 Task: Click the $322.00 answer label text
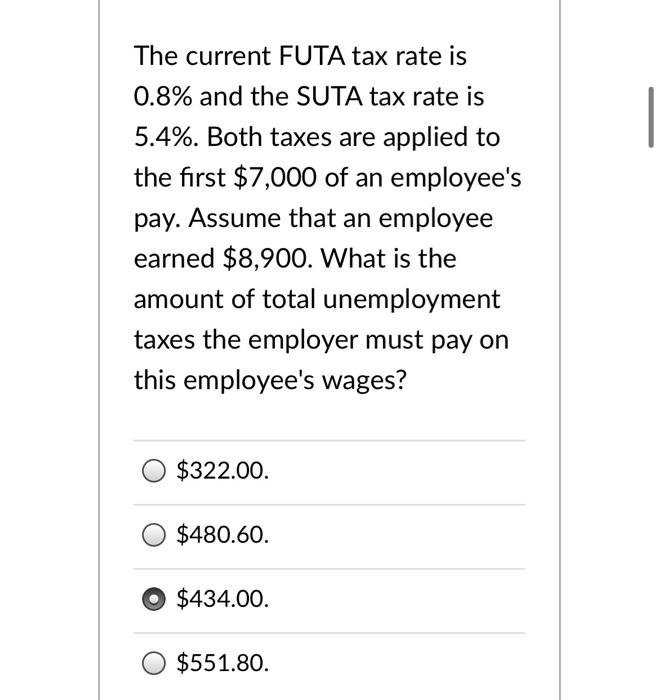tap(223, 471)
